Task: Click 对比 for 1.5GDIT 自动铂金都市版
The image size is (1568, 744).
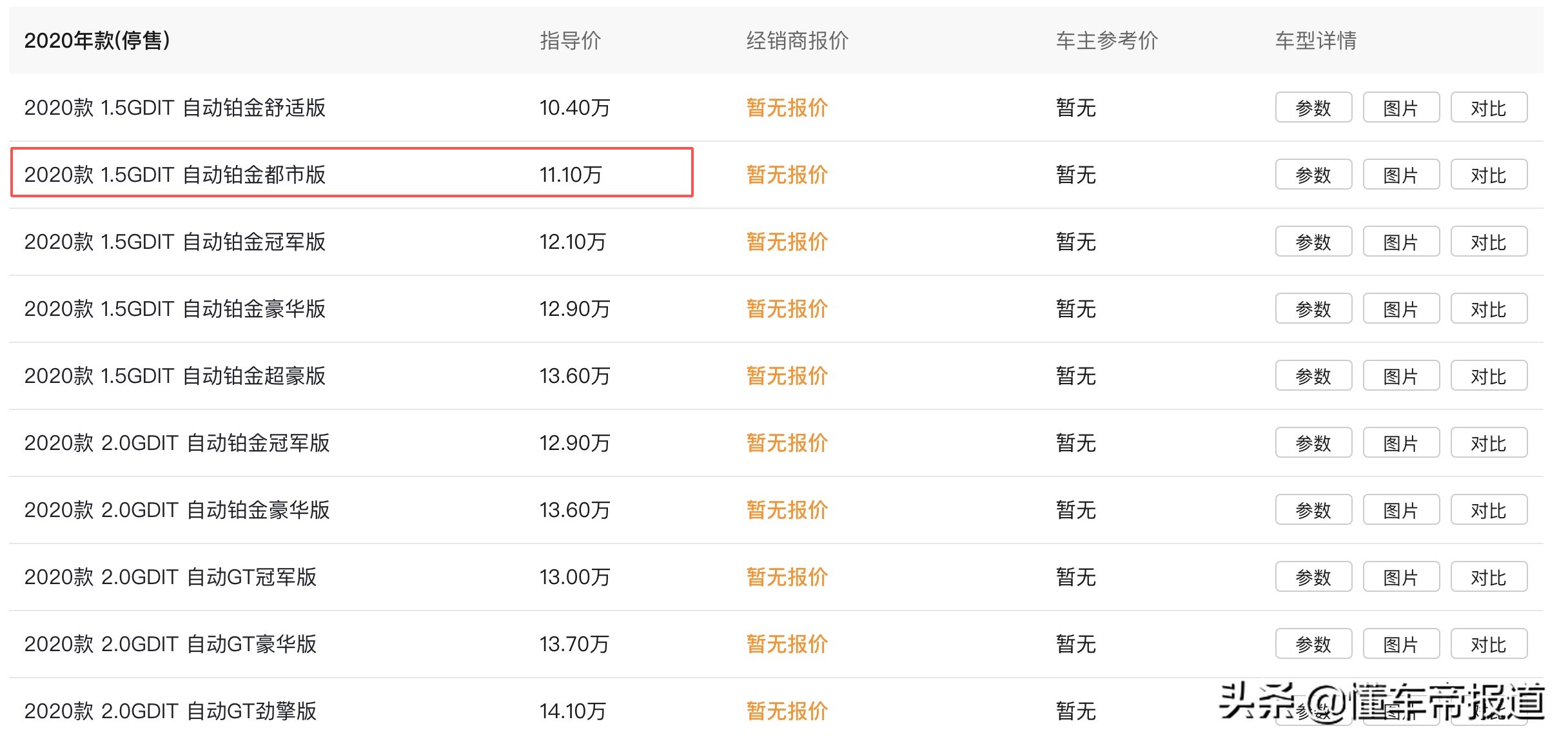Action: [1488, 175]
